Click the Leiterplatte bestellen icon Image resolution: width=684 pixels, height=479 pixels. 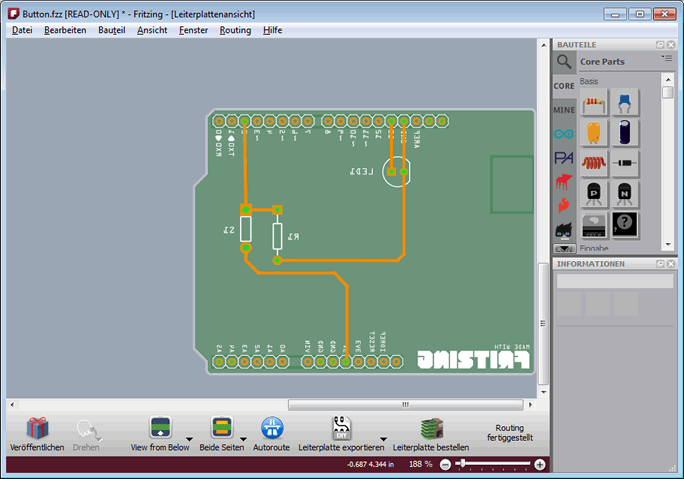(431, 428)
